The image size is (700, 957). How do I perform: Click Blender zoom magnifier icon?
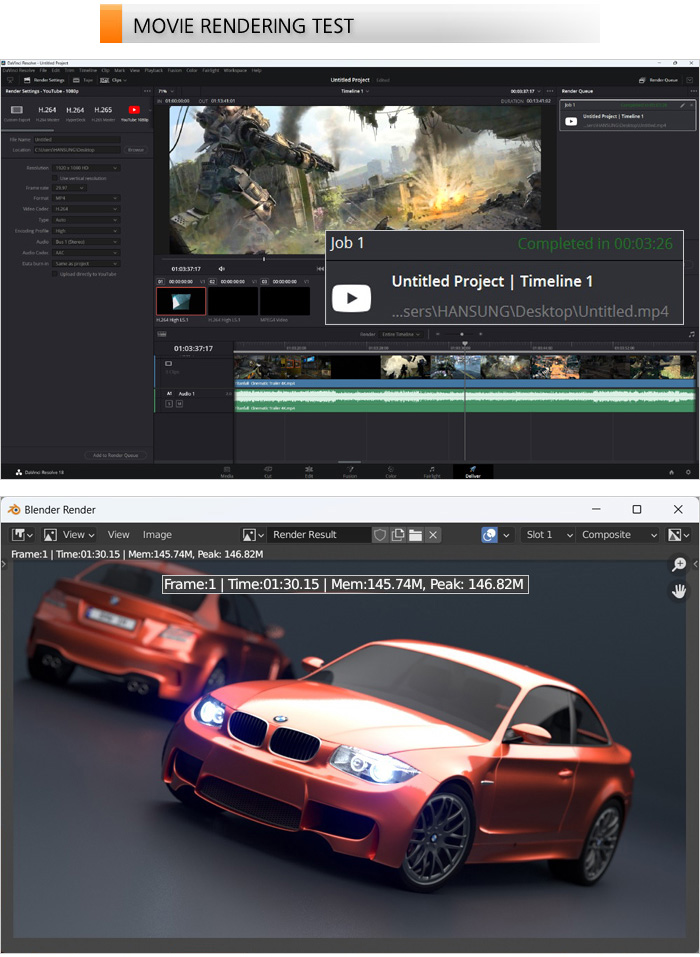tap(679, 565)
